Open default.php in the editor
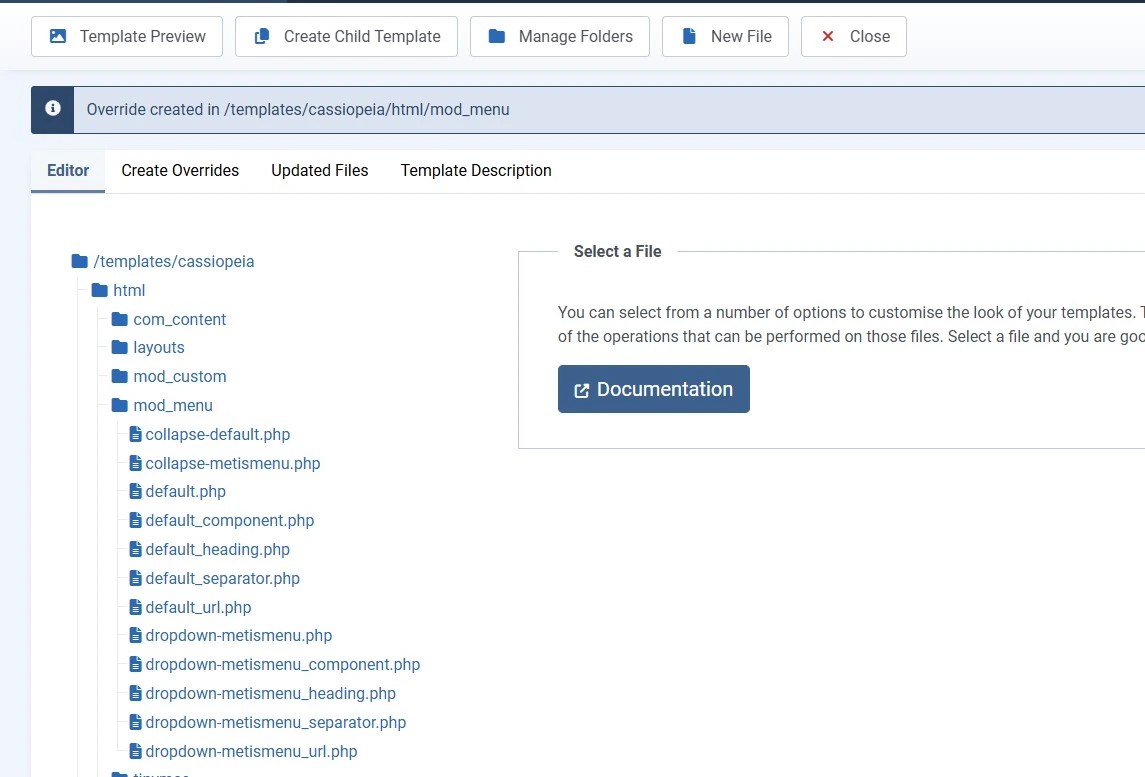 177,491
